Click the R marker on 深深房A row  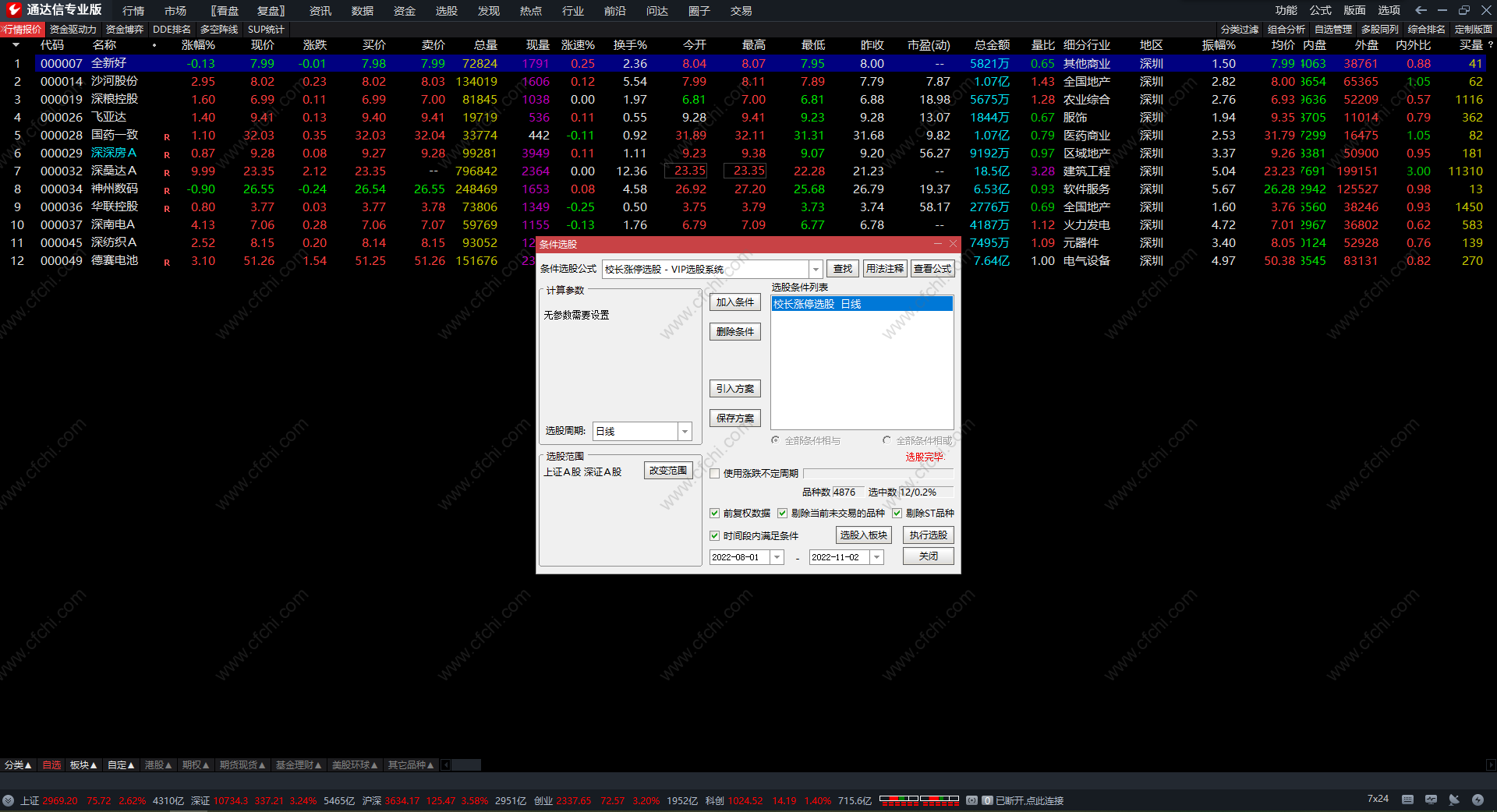[167, 155]
